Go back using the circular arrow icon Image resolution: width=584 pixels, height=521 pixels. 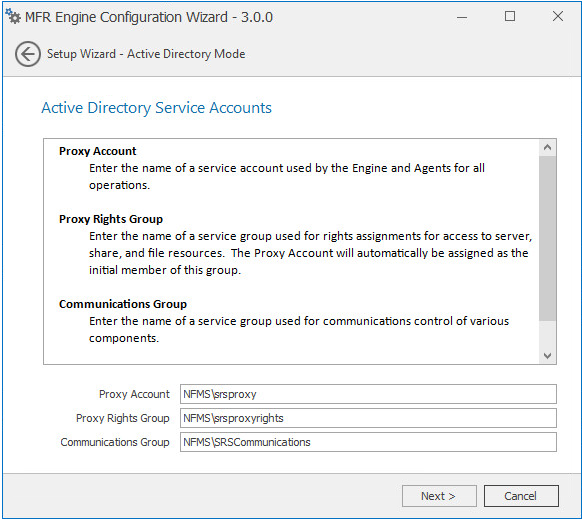28,54
